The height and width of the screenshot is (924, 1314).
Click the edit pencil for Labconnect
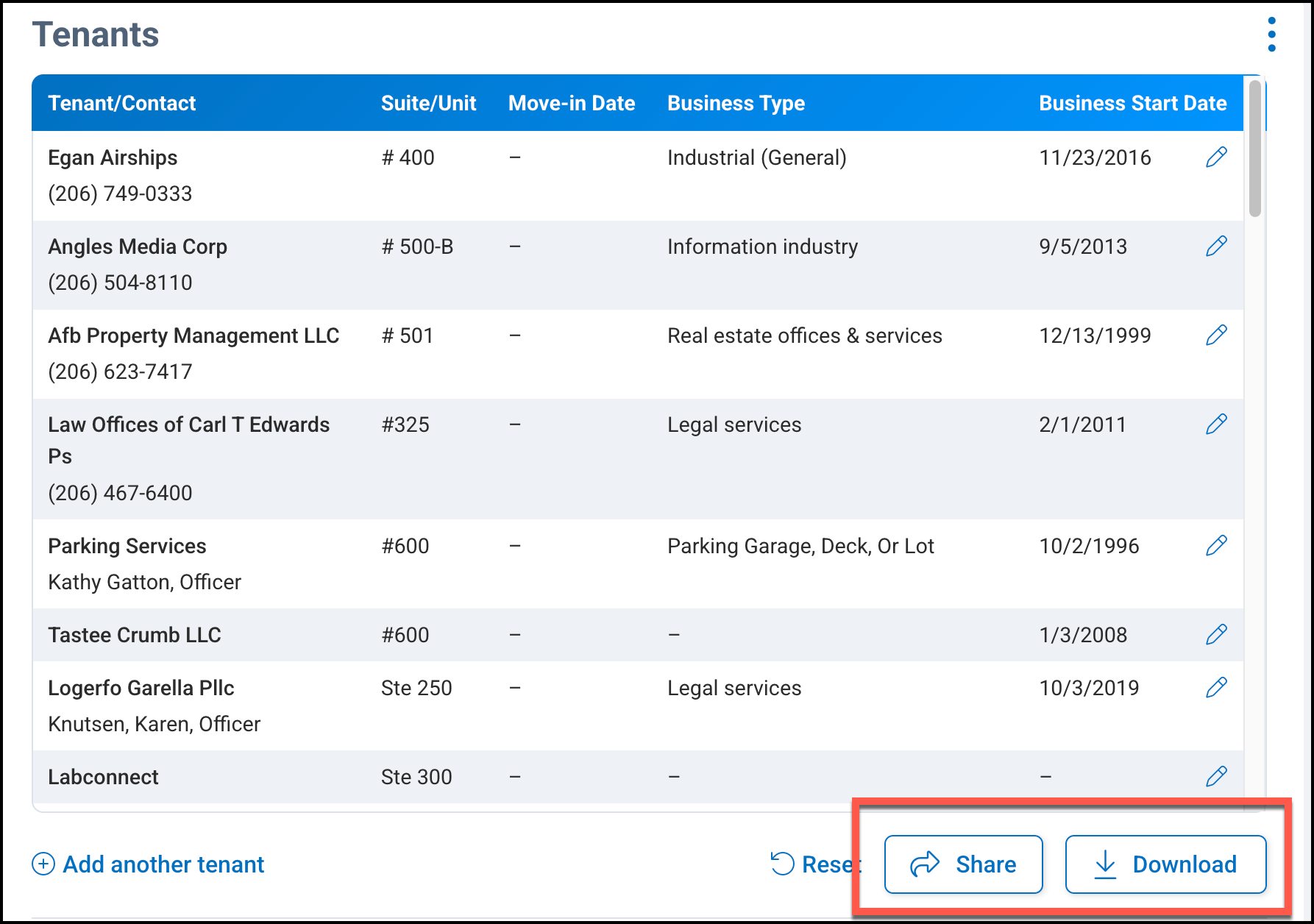coord(1216,776)
